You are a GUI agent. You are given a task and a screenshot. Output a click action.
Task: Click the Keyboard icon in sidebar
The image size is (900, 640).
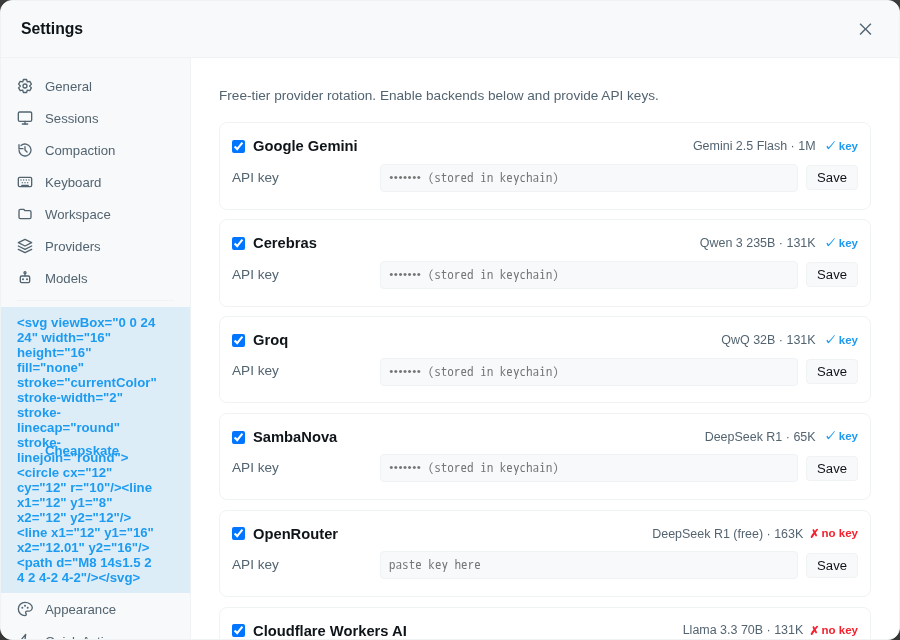(25, 183)
